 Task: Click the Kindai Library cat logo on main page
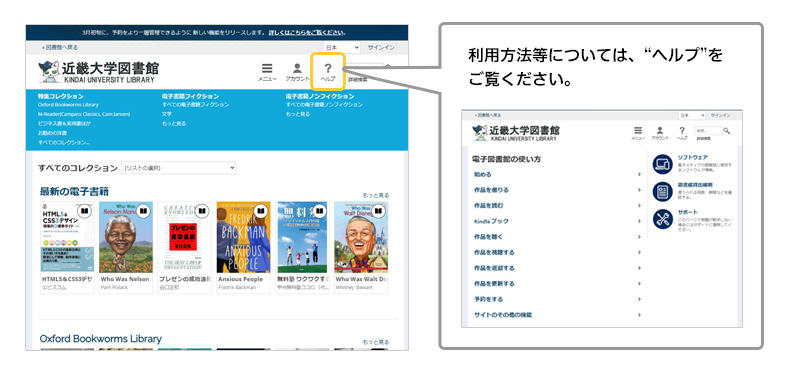click(x=49, y=72)
